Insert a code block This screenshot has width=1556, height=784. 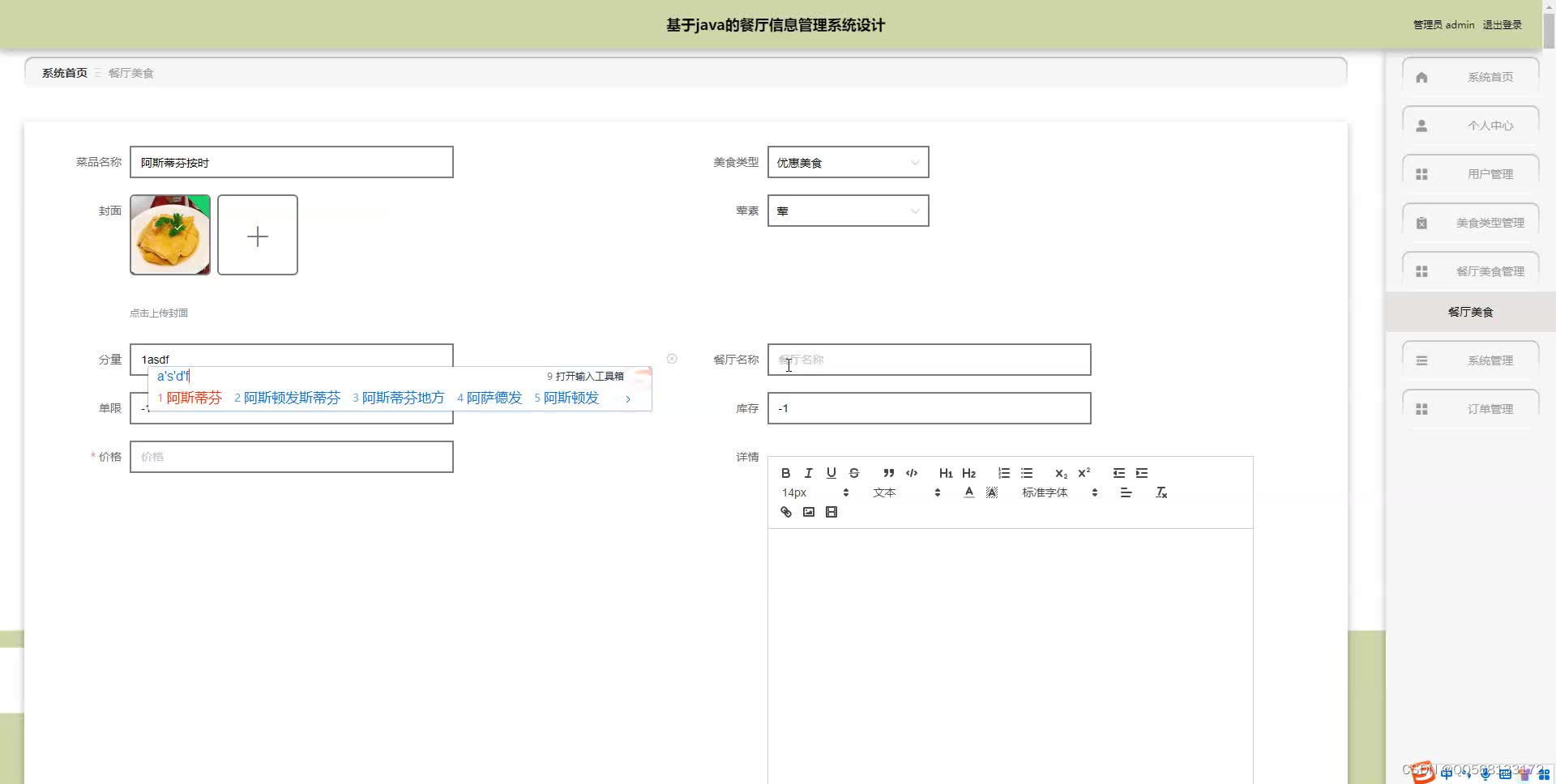[x=912, y=473]
